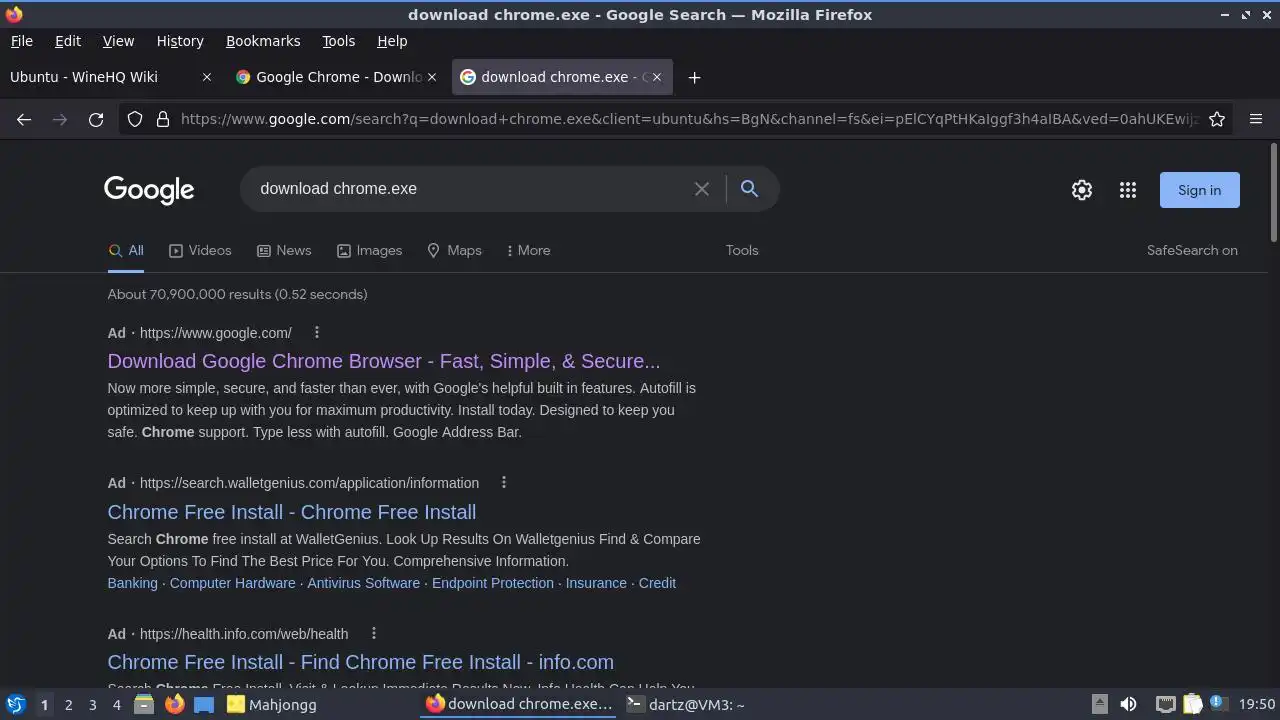The height and width of the screenshot is (720, 1280).
Task: Follow the Credit sublink
Action: pos(657,583)
